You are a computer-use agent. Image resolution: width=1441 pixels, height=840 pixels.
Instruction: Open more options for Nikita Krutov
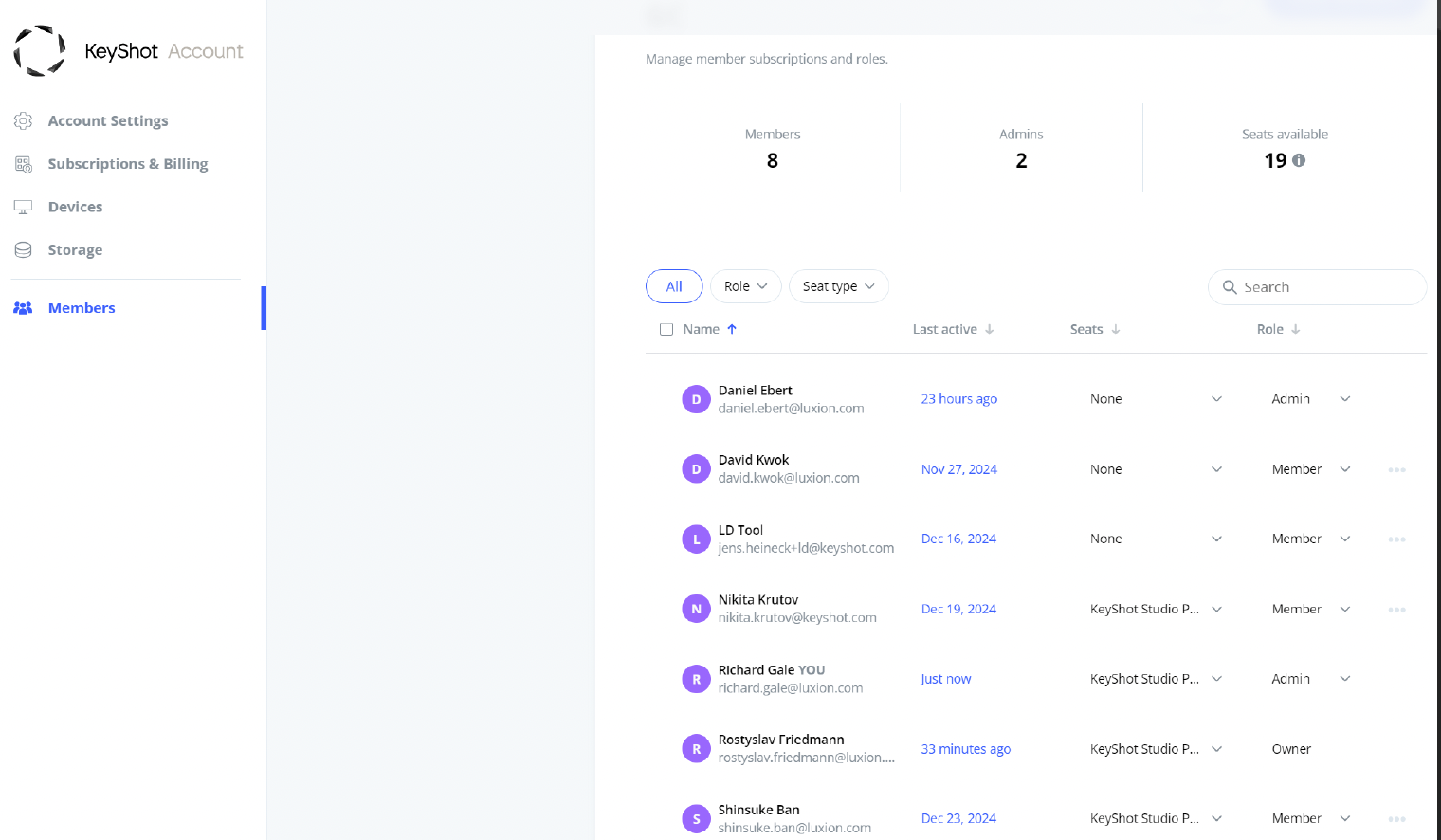point(1396,610)
